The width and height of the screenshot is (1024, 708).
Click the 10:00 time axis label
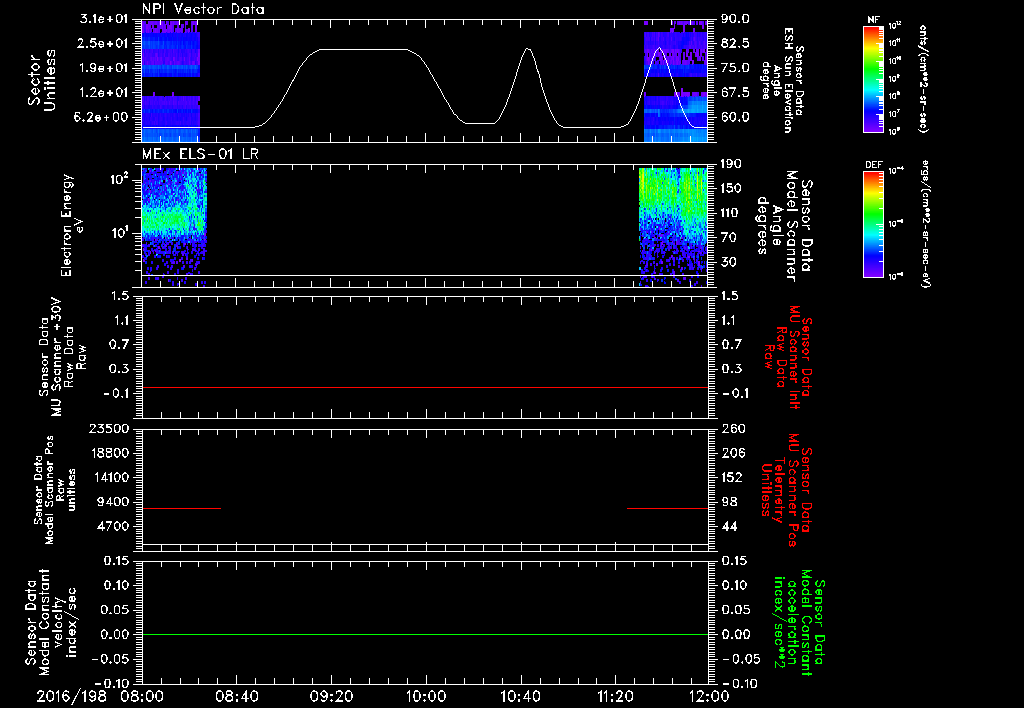coord(426,696)
